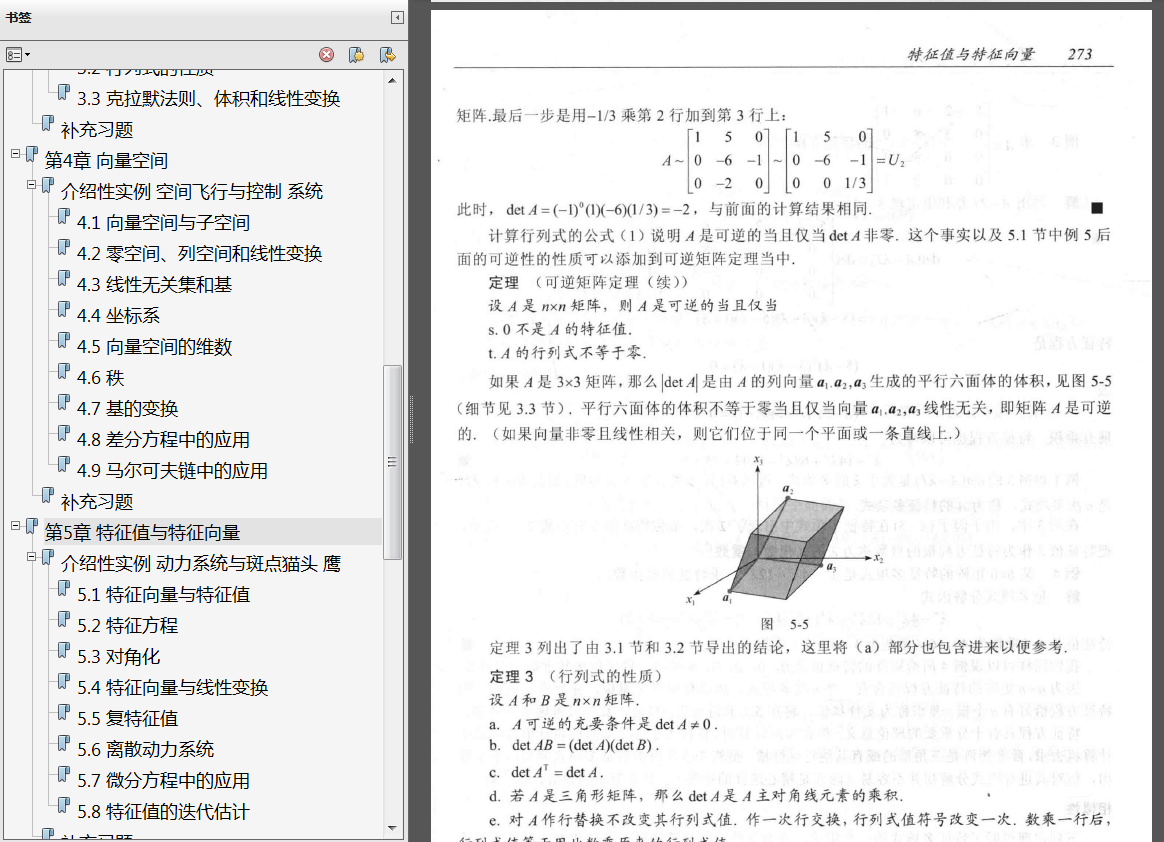
Task: Click the bookmark icon beside 5.3 对角化
Action: click(64, 650)
